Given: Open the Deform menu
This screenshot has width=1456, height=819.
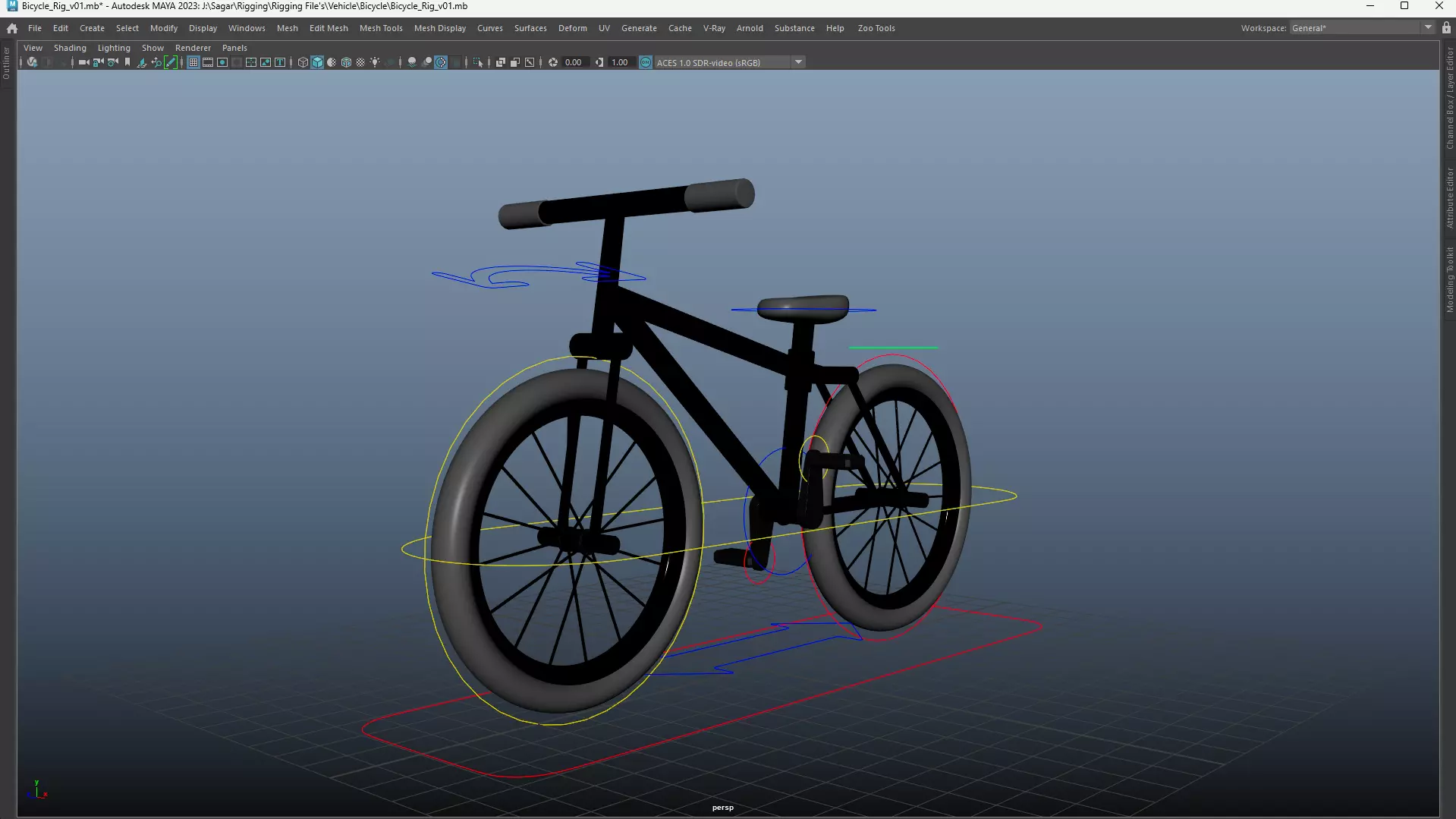Looking at the screenshot, I should (573, 28).
